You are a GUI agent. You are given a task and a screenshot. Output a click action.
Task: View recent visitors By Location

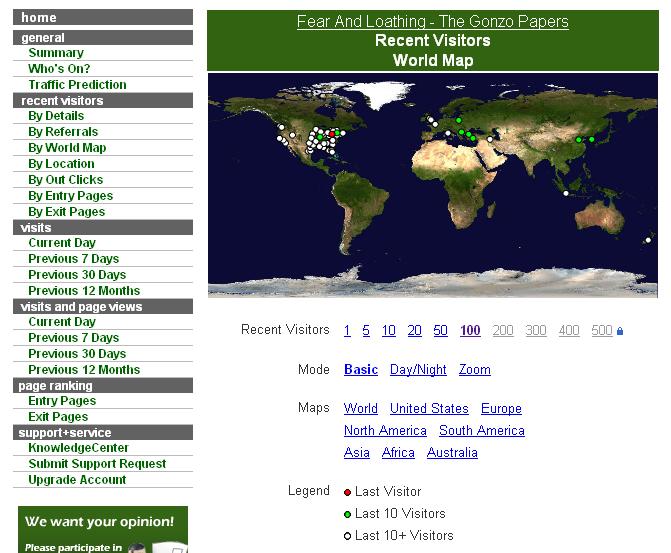(61, 164)
